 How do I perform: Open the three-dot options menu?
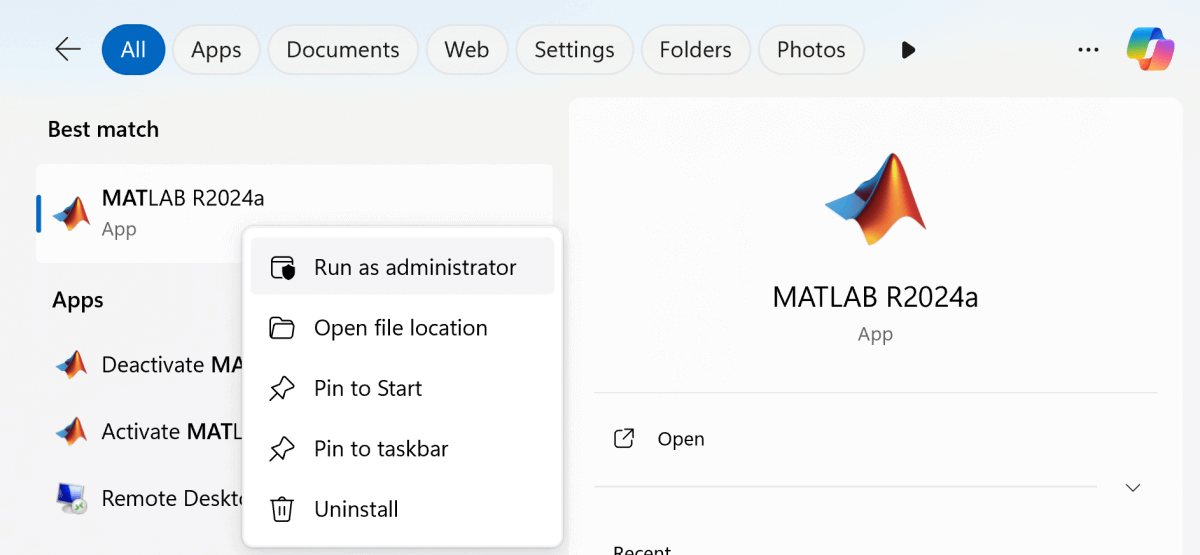(1088, 49)
